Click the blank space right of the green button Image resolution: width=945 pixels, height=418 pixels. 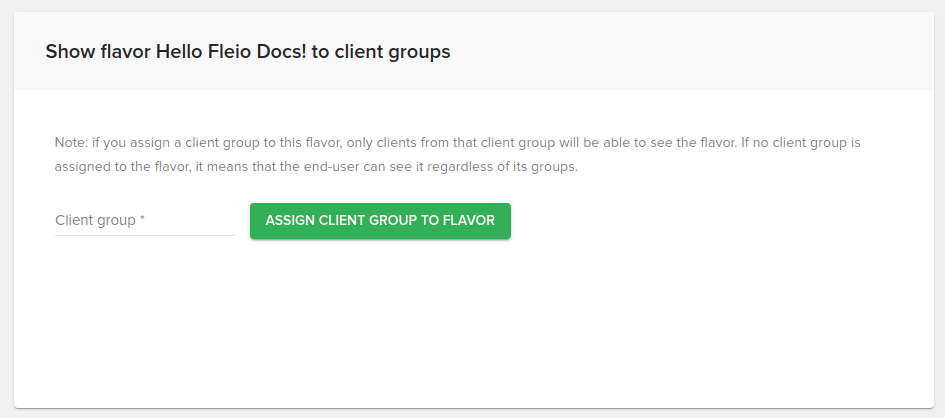[700, 221]
